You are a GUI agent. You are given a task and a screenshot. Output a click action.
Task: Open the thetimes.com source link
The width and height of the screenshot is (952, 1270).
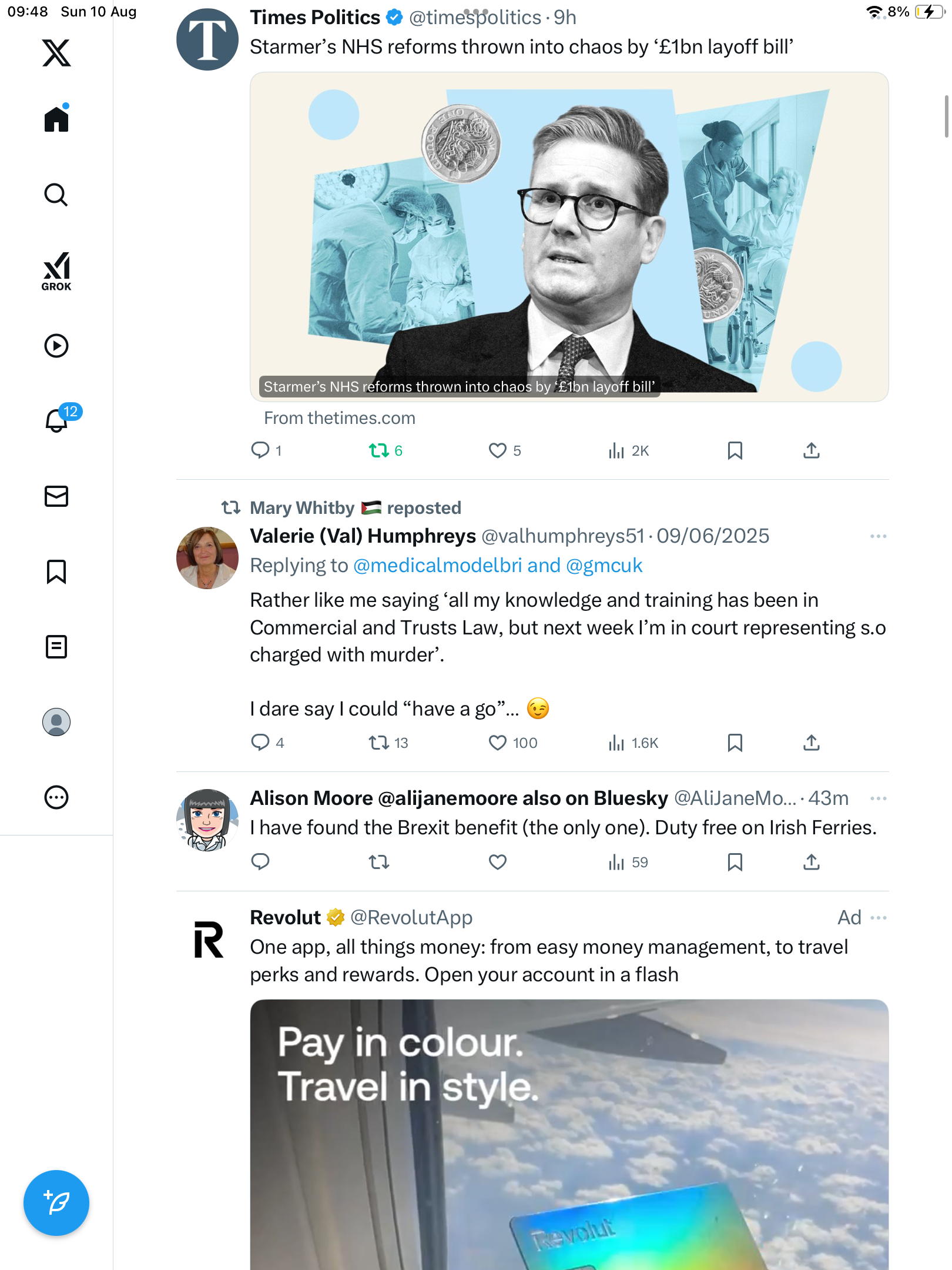point(340,418)
